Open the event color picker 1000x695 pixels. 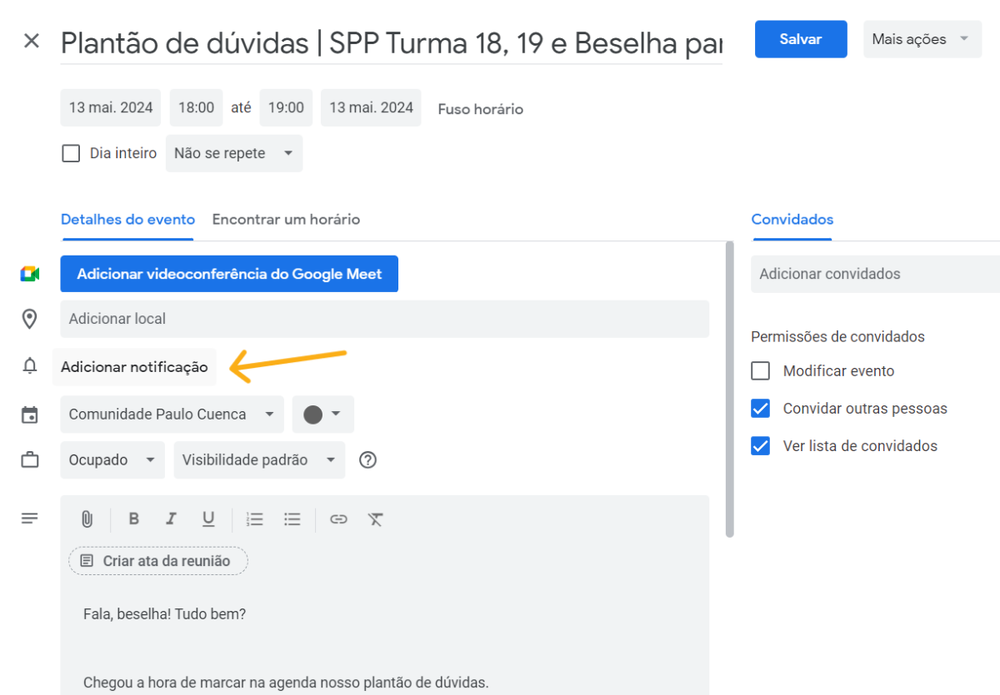coord(322,414)
